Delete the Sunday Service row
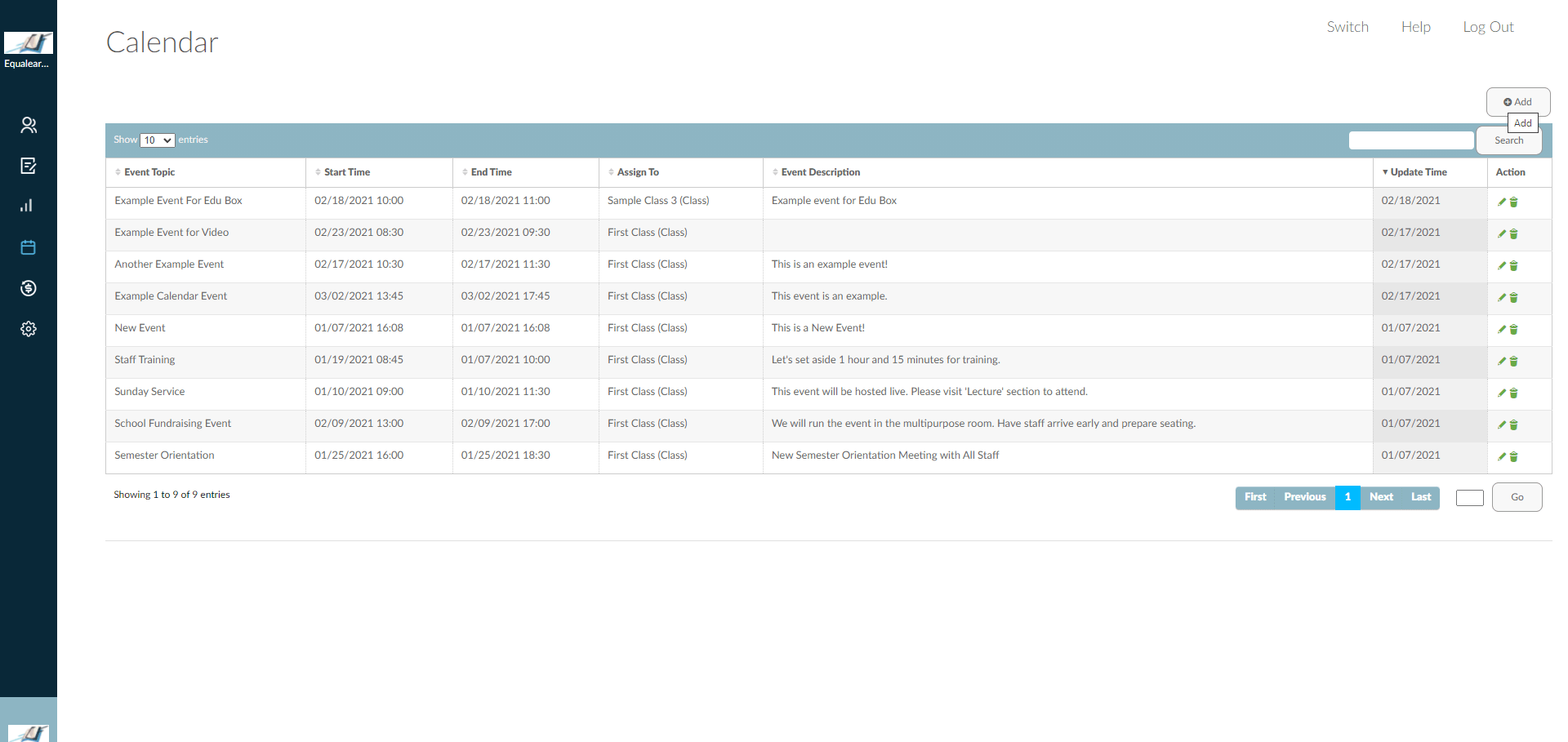This screenshot has height=742, width=1568. (1513, 393)
